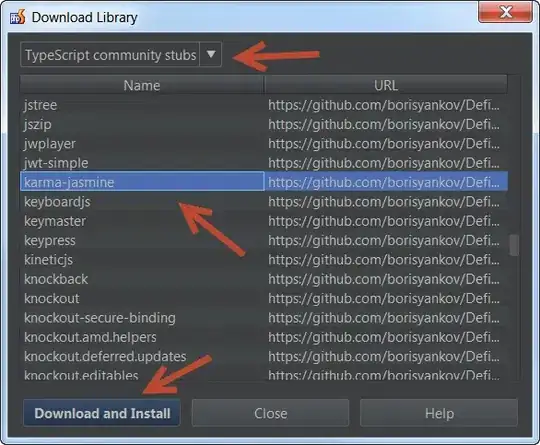
Task: Click the URL cell of the keypress row
Action: point(386,240)
